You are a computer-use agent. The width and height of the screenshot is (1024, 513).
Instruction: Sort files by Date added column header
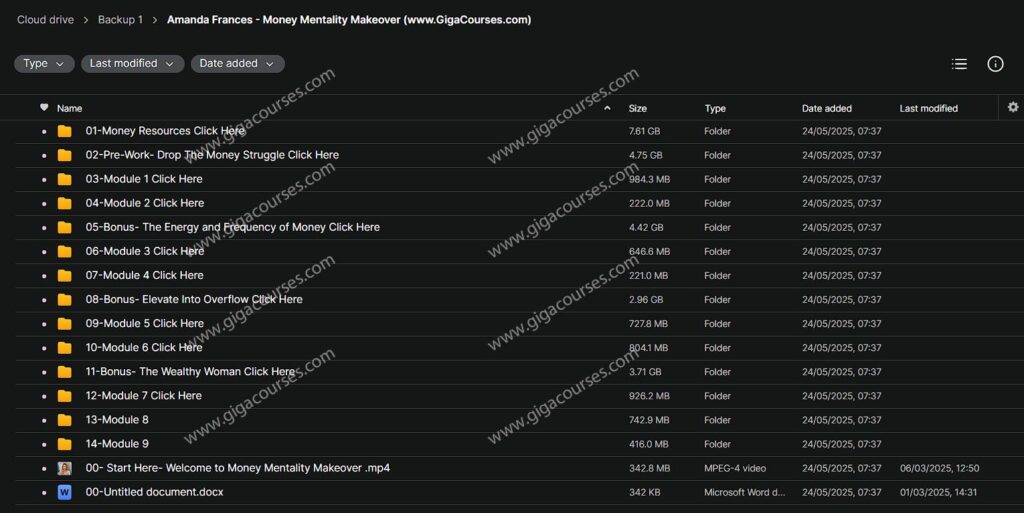[x=826, y=108]
